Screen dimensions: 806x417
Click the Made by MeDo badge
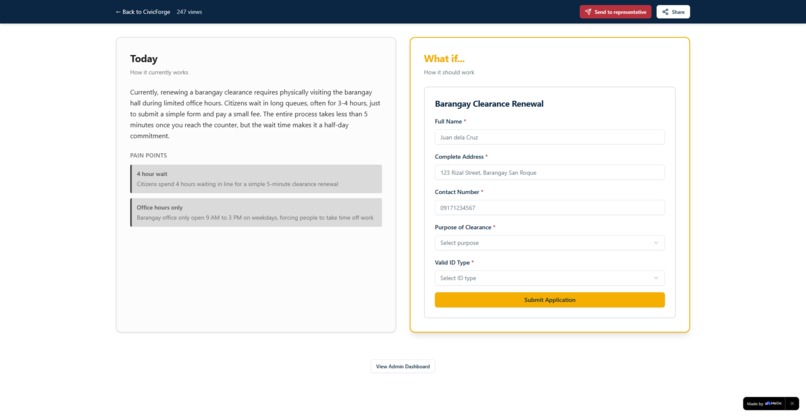tap(764, 404)
